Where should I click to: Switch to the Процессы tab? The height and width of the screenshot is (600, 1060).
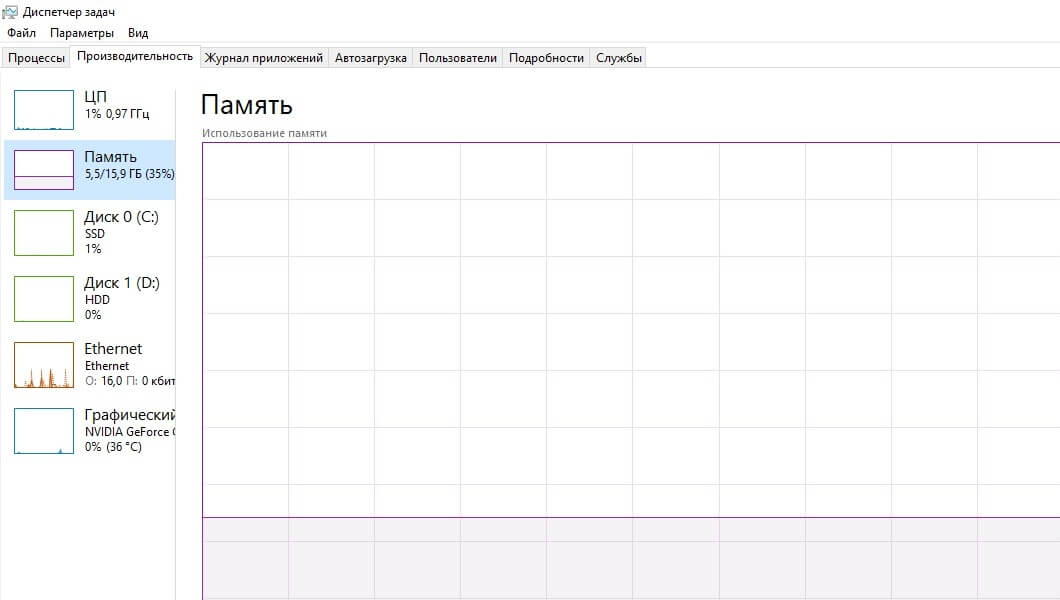click(36, 58)
